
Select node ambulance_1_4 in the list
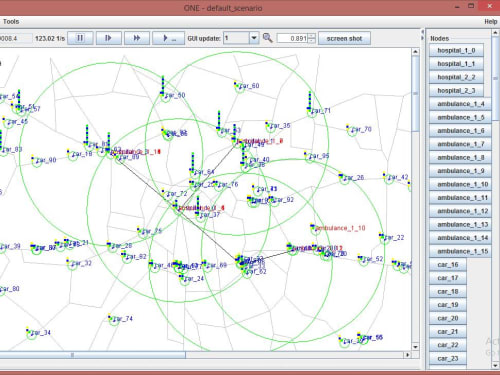pyautogui.click(x=460, y=104)
